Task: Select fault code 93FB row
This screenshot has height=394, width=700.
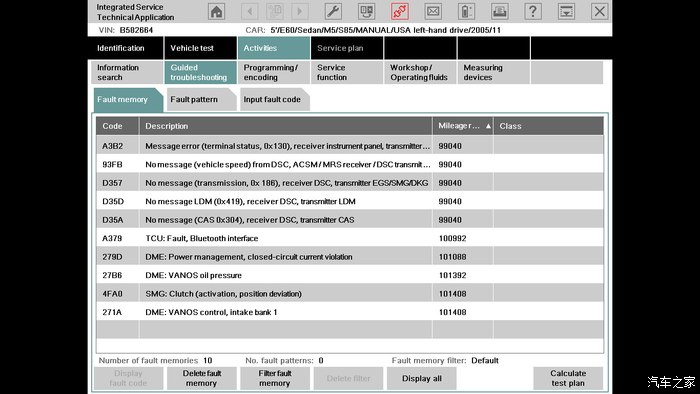Action: [350, 164]
